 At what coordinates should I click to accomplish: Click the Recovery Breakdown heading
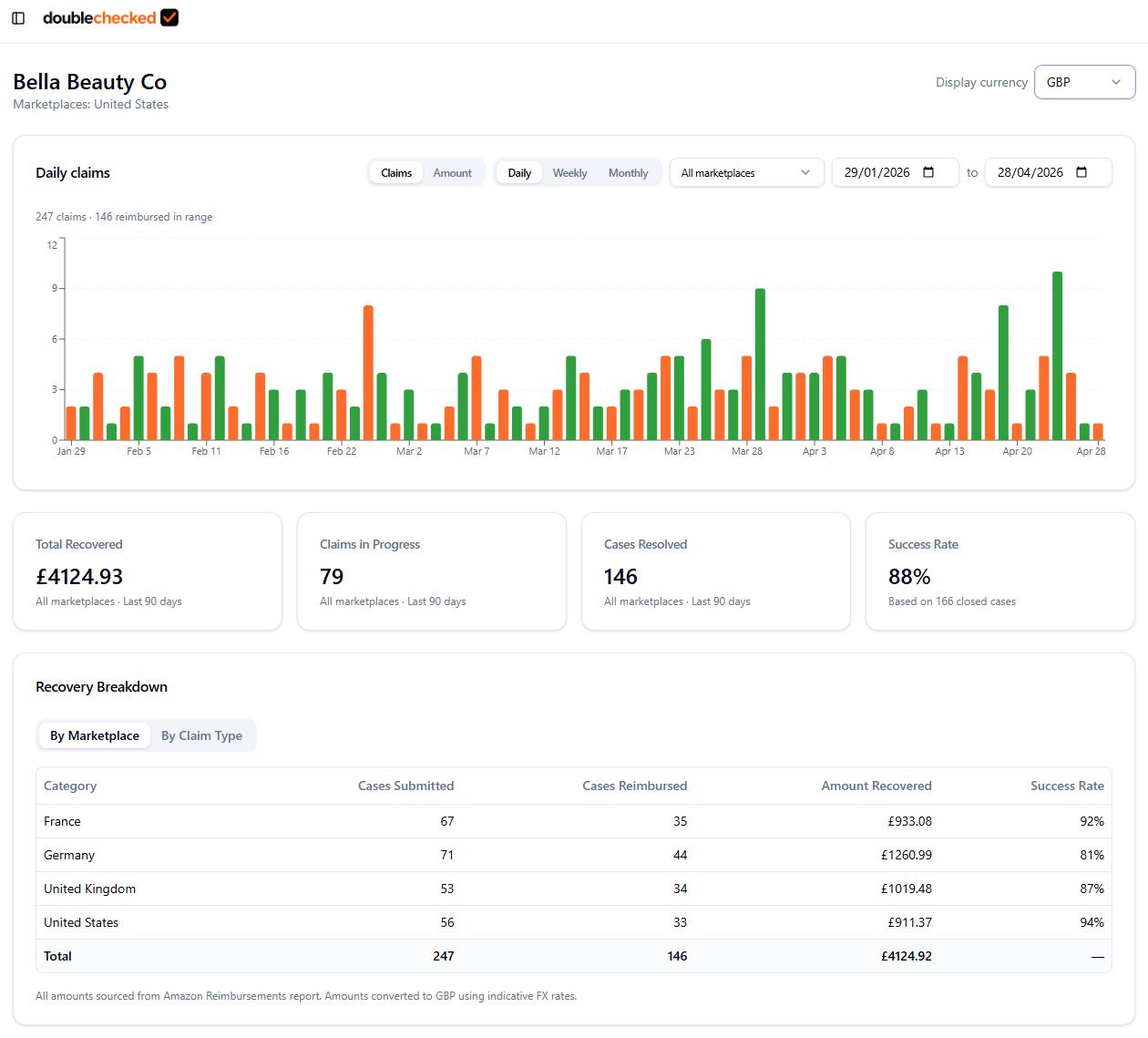[101, 686]
